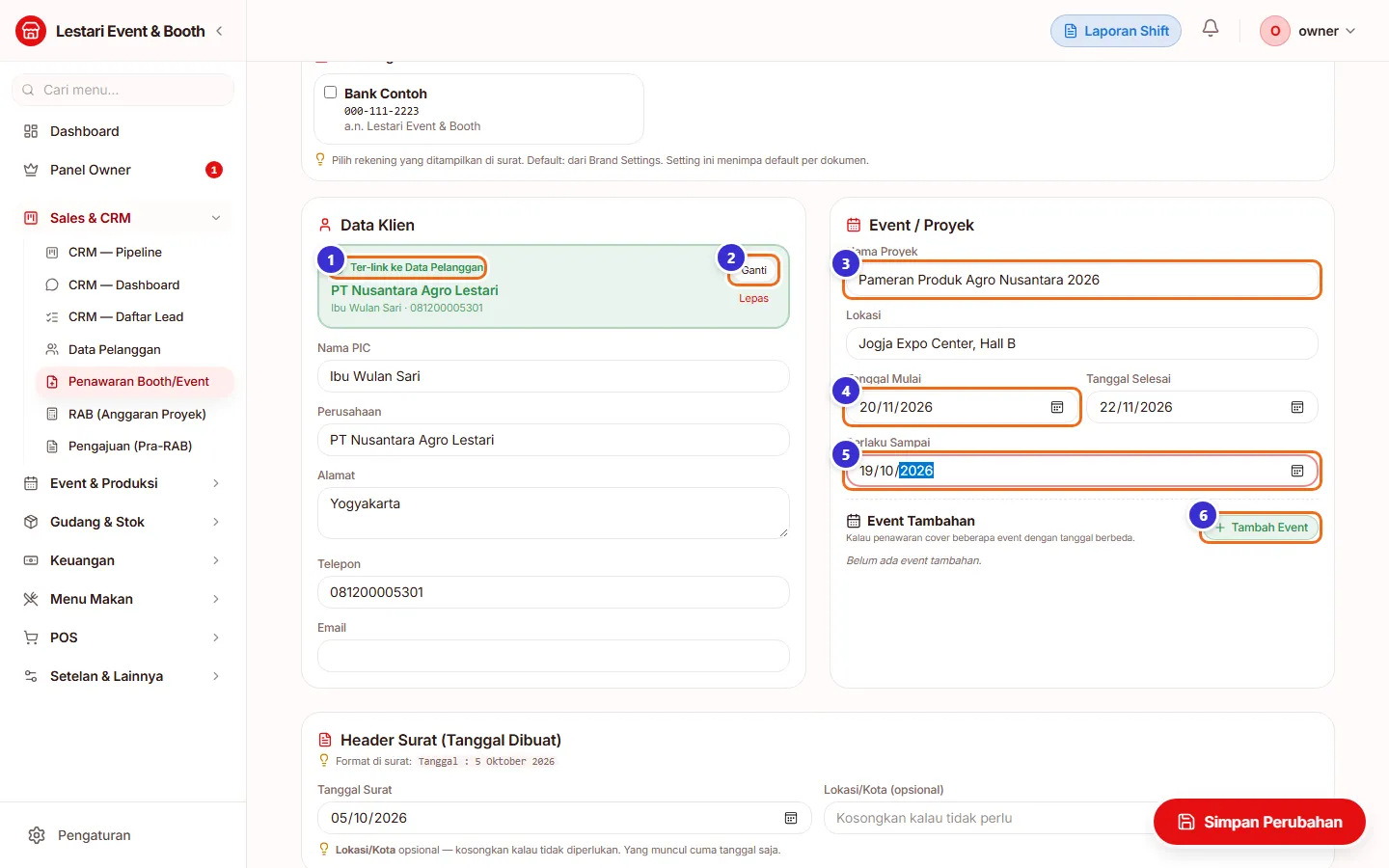Viewport: 1389px width, 868px height.
Task: Click the Pengaturan gear icon
Action: [37, 835]
